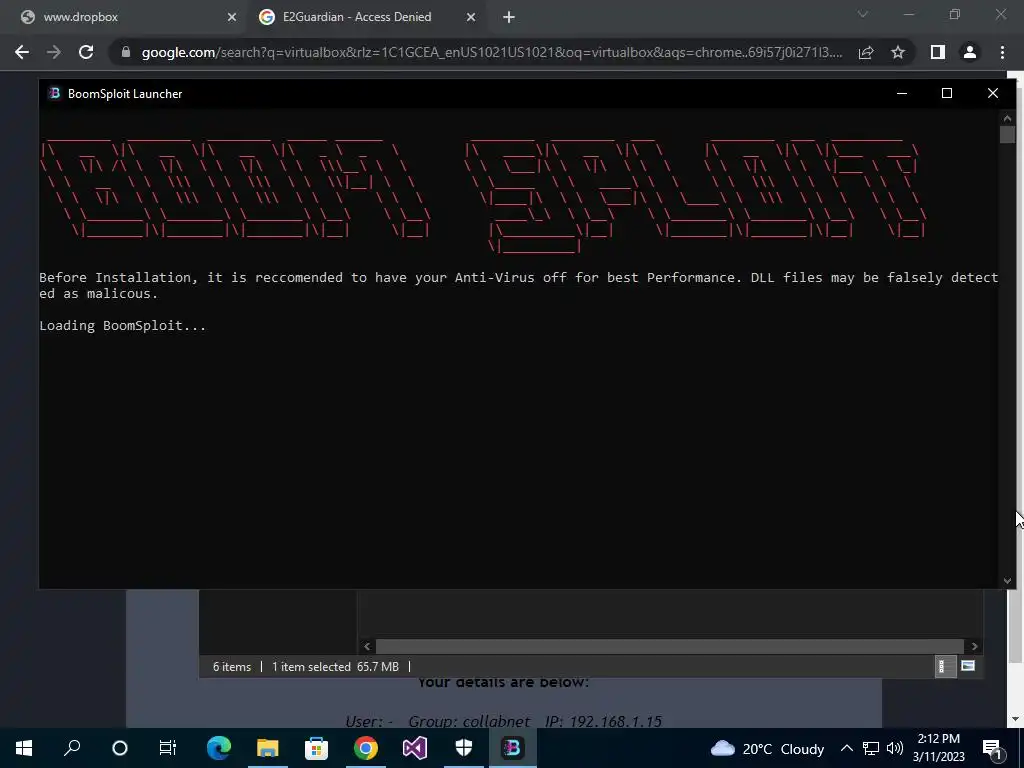Open the Windows Start menu
Image resolution: width=1024 pixels, height=768 pixels.
pyautogui.click(x=24, y=748)
